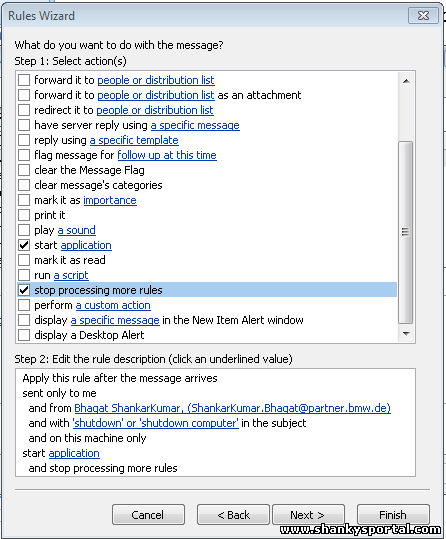Uncheck the 'start application' checkbox
This screenshot has width=446, height=539.
[x=24, y=245]
